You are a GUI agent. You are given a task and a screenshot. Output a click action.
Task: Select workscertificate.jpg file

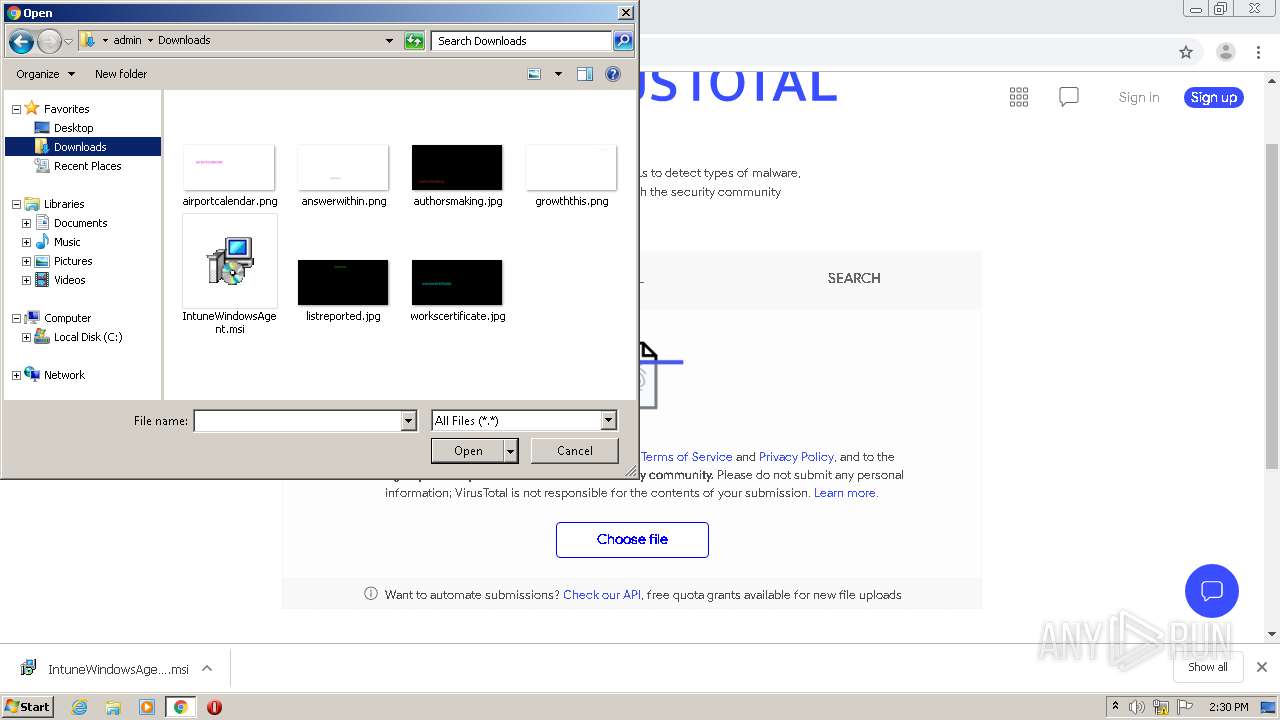pyautogui.click(x=457, y=291)
